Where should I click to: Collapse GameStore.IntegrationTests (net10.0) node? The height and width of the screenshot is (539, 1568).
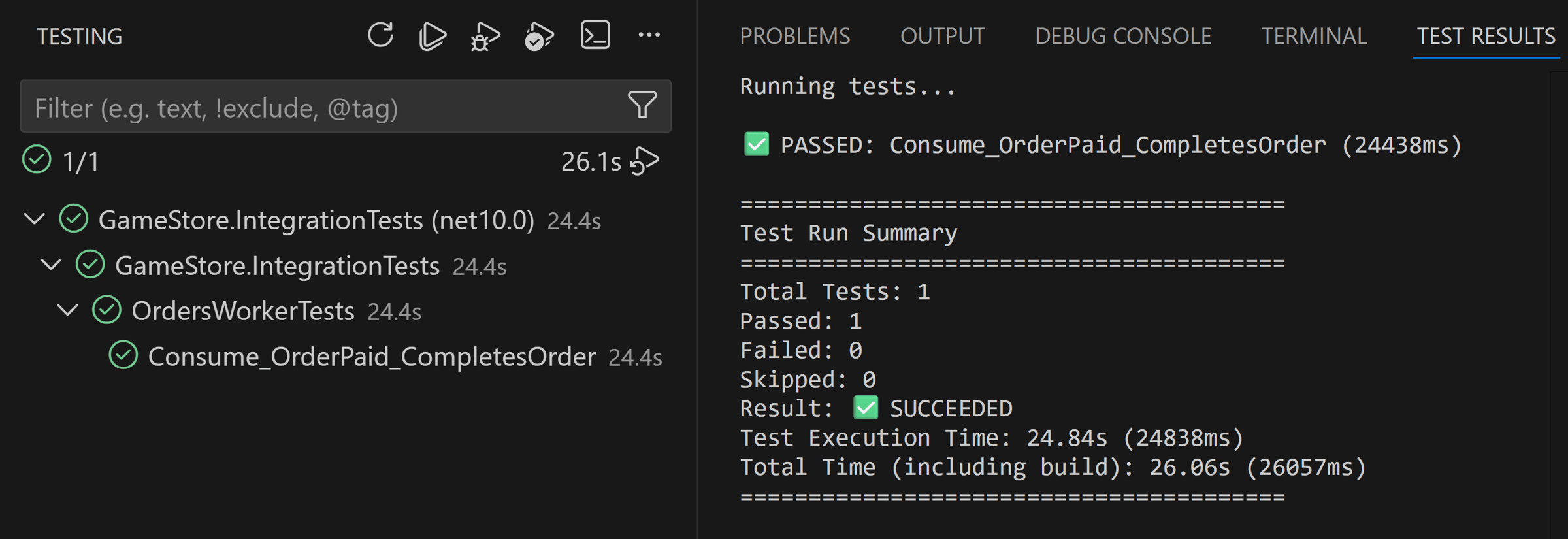pos(35,219)
